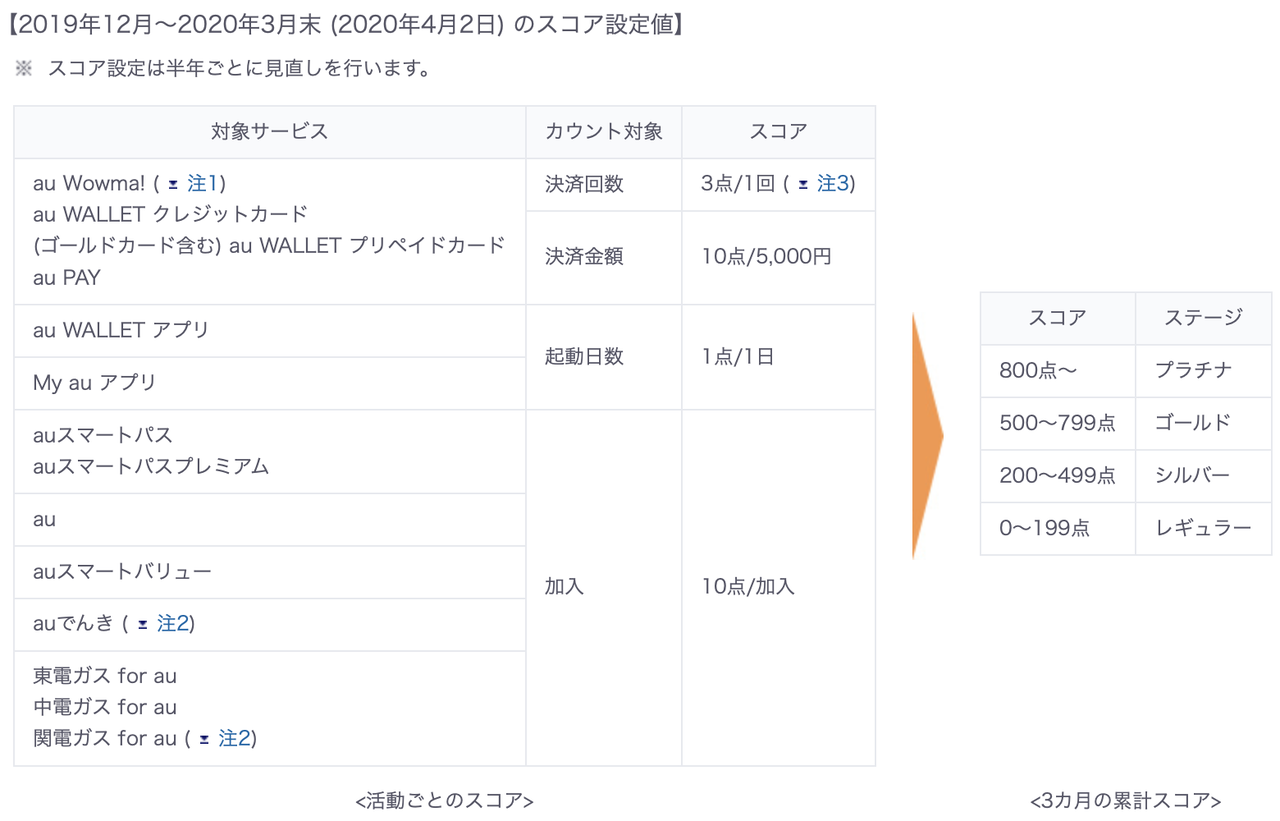Click the 200〜499点 score range
Screen dimensions: 1280x821
click(x=1058, y=476)
